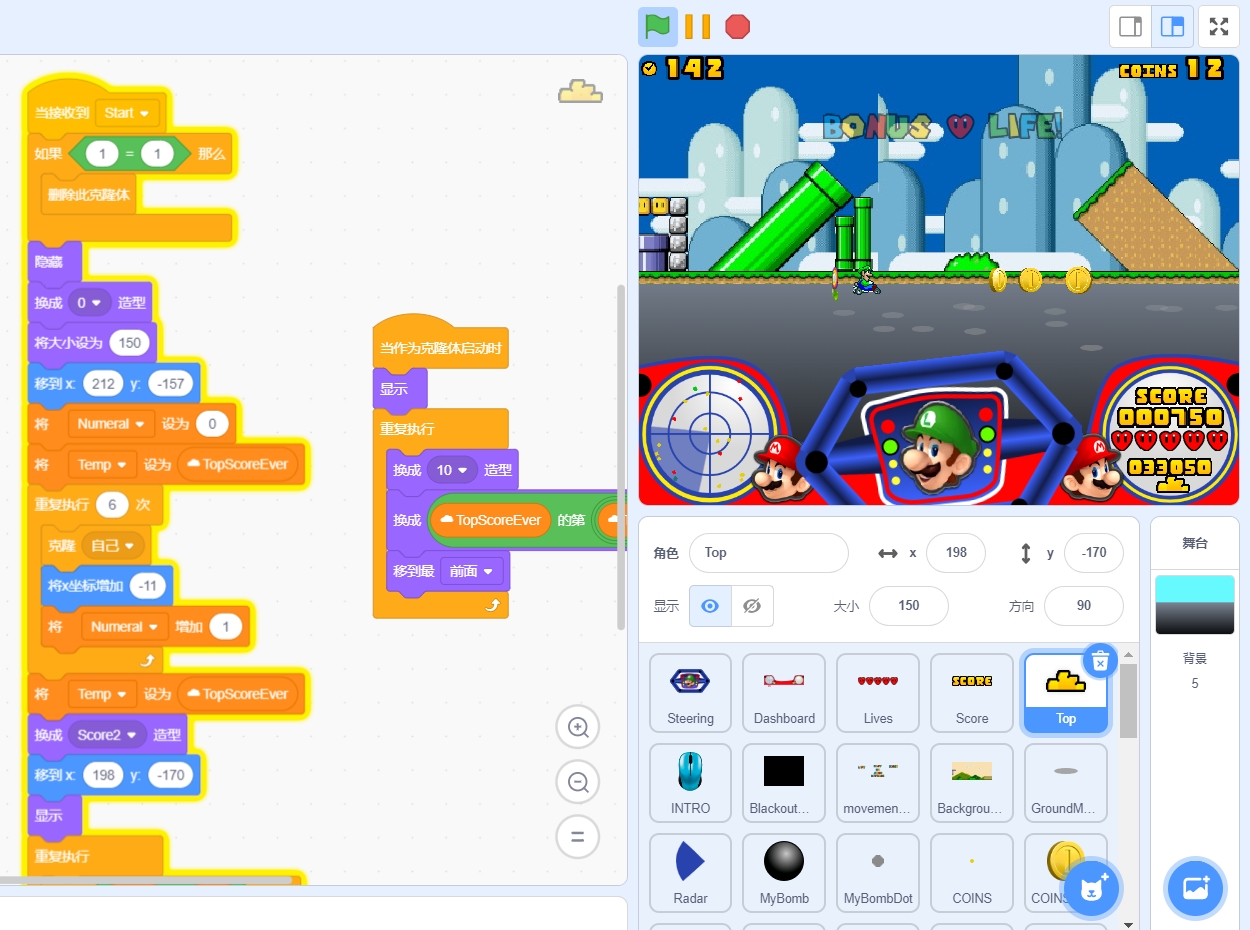Screen dimensions: 1250x930
Task: Select the Steering sprite
Action: coord(690,694)
